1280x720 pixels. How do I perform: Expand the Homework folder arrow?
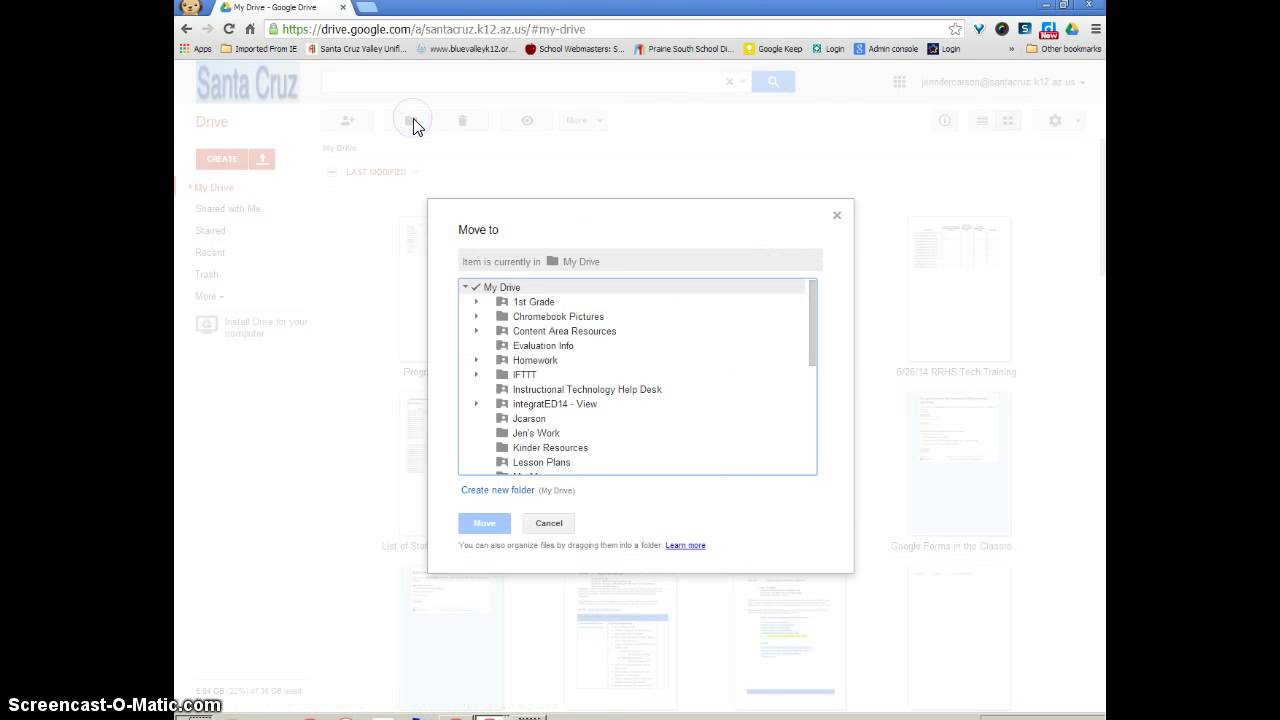(x=476, y=360)
